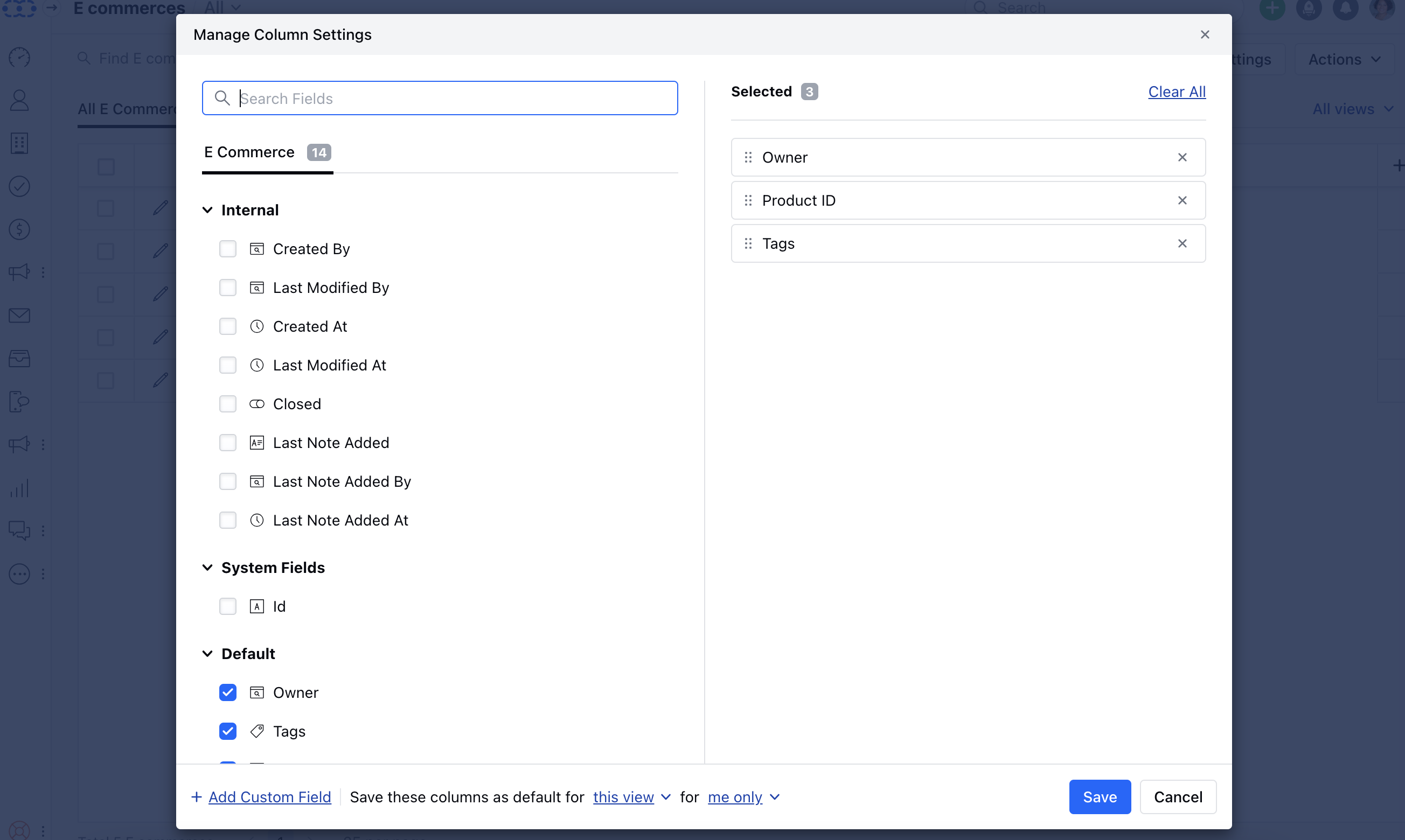
Task: Check the Id system field
Action: 228,607
